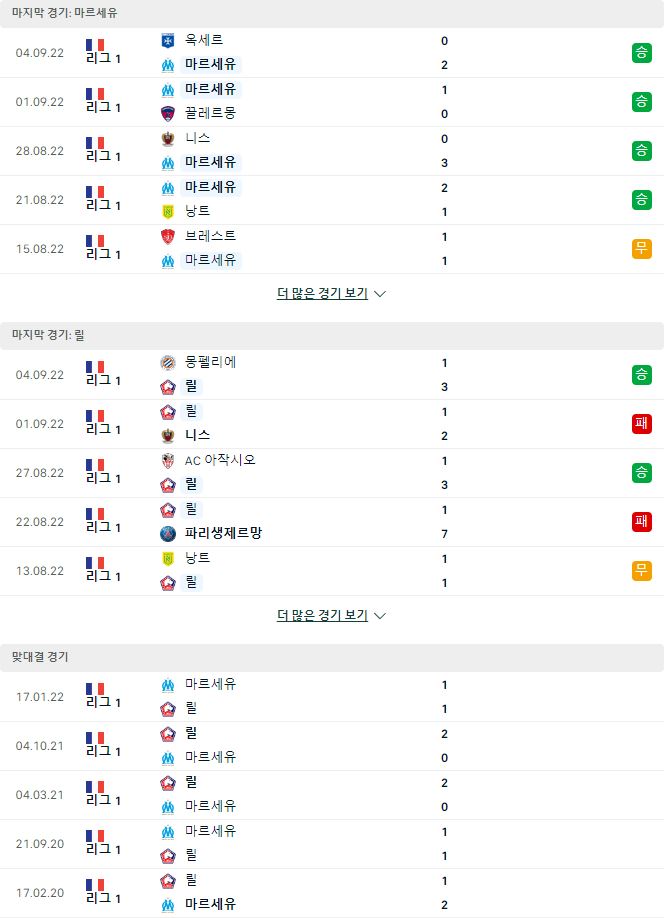Screen dimensions: 665x918
Task: Open the 마지막 경기: 릴 section header
Action: tap(332, 335)
